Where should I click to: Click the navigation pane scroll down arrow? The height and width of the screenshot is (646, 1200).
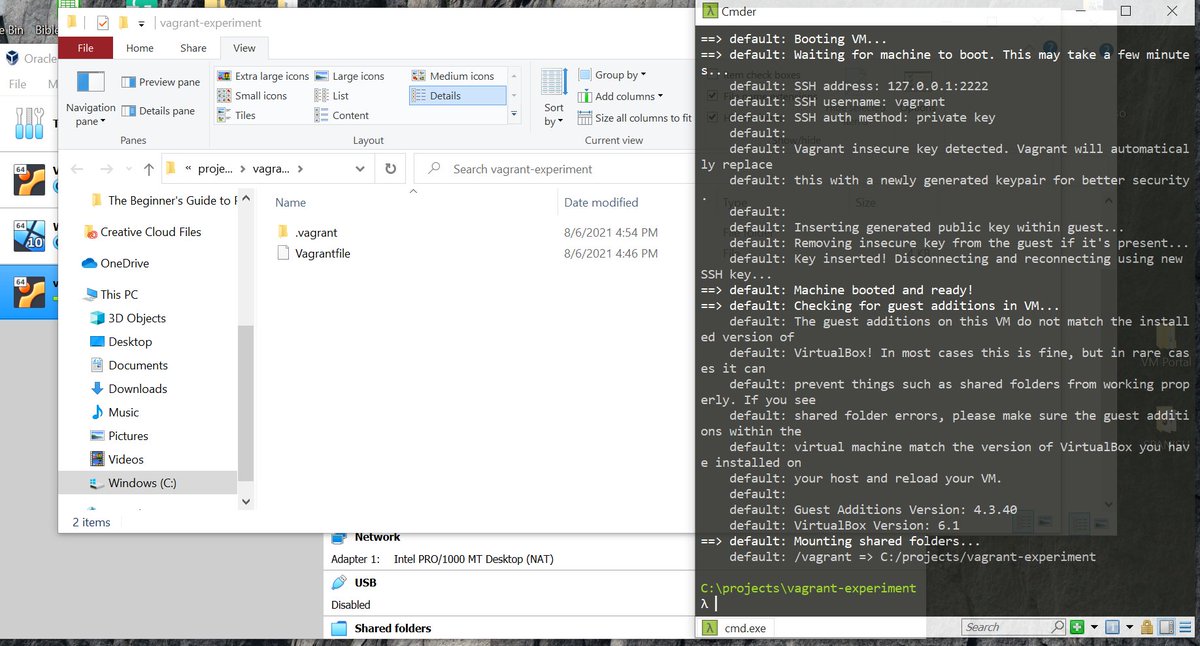click(247, 502)
